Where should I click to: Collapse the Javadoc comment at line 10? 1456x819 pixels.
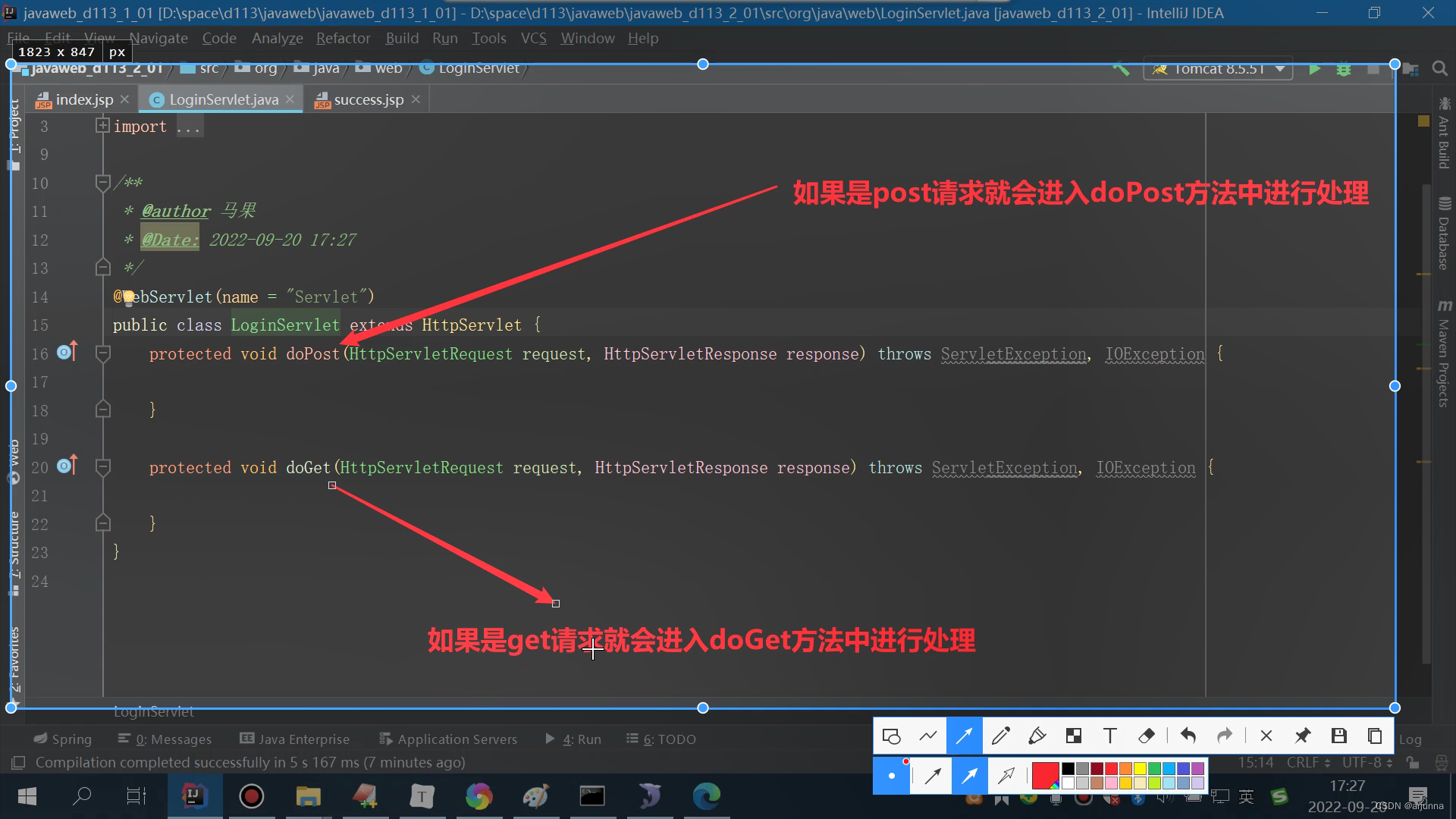pos(102,183)
